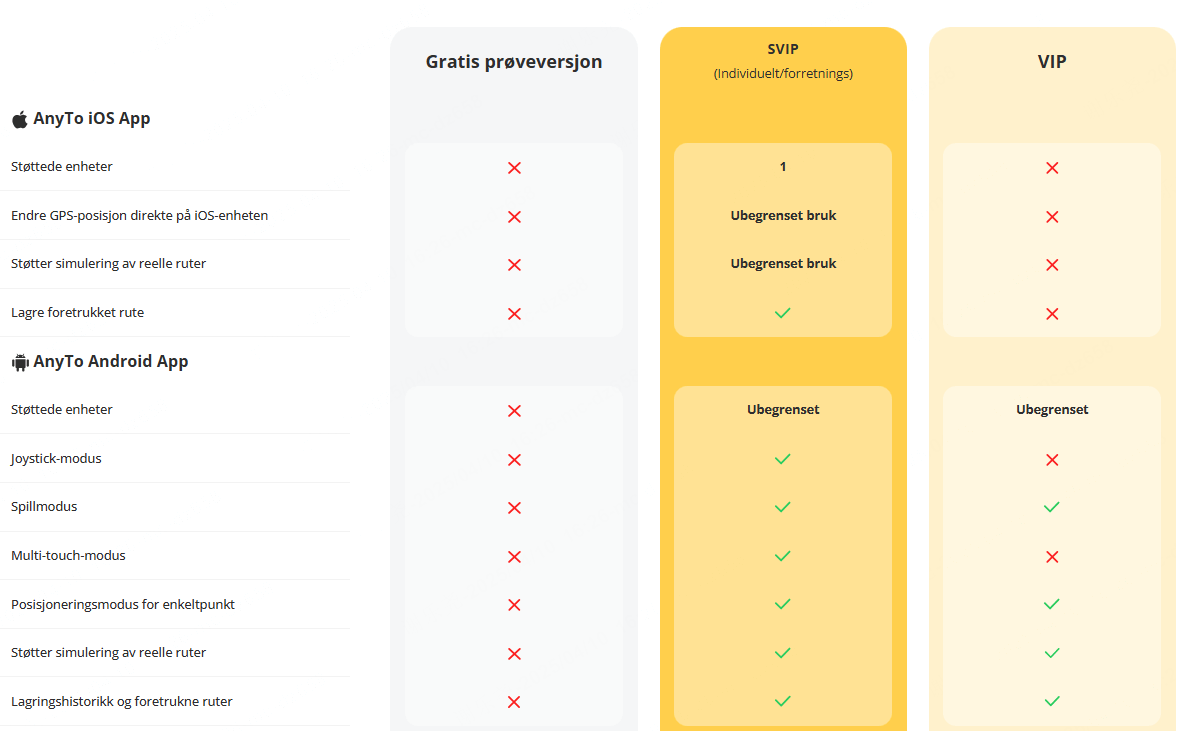
Task: Click the Multi-touch-modus feature label
Action: pos(68,555)
